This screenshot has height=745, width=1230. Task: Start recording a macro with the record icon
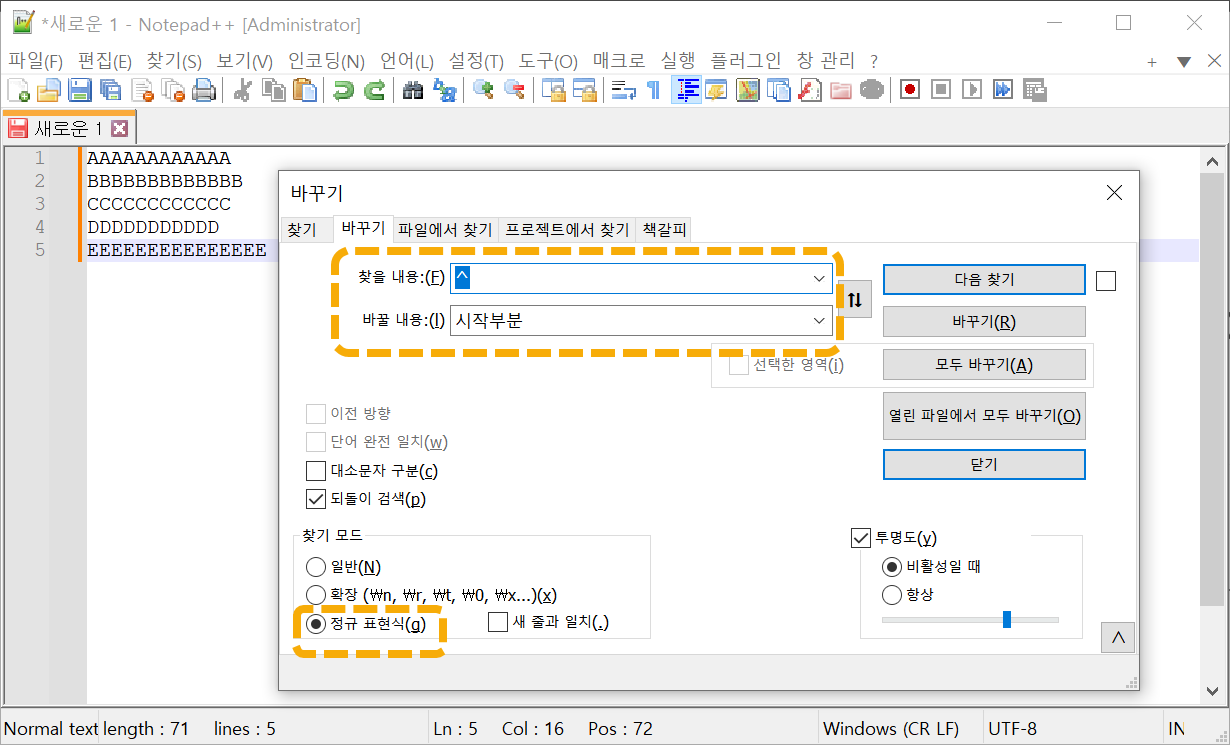(x=909, y=89)
